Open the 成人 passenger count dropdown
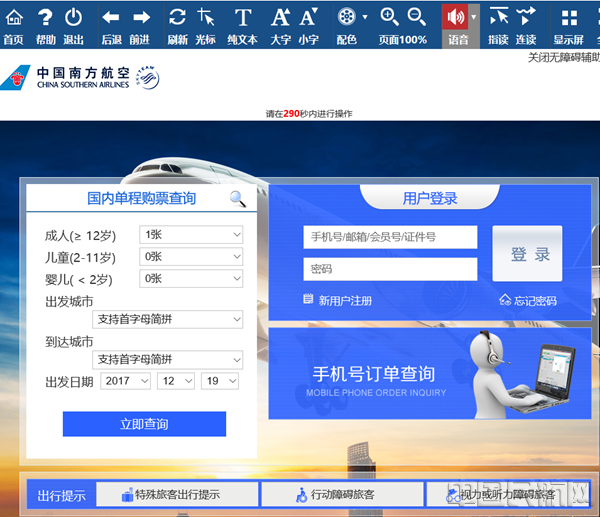This screenshot has height=517, width=600. point(191,235)
